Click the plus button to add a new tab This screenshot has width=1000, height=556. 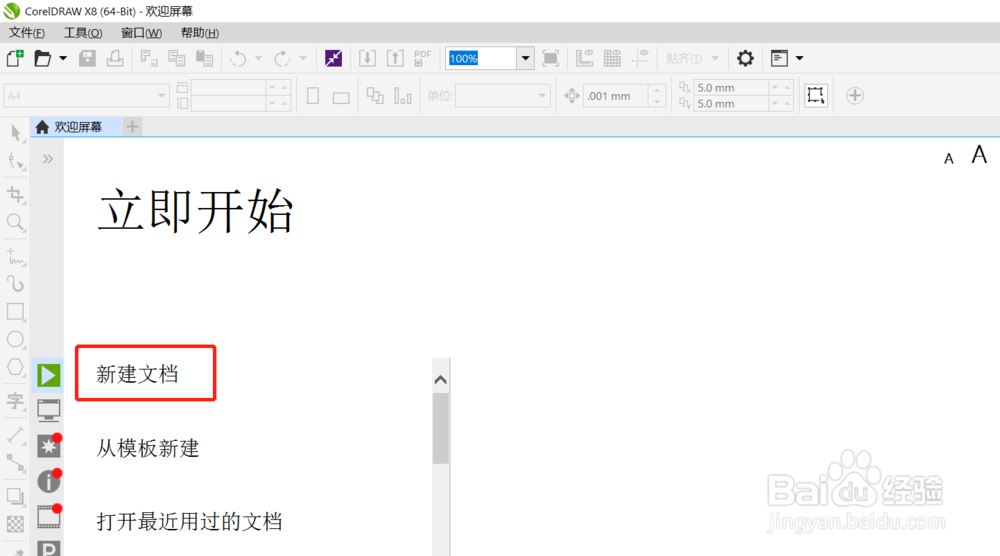pyautogui.click(x=132, y=127)
